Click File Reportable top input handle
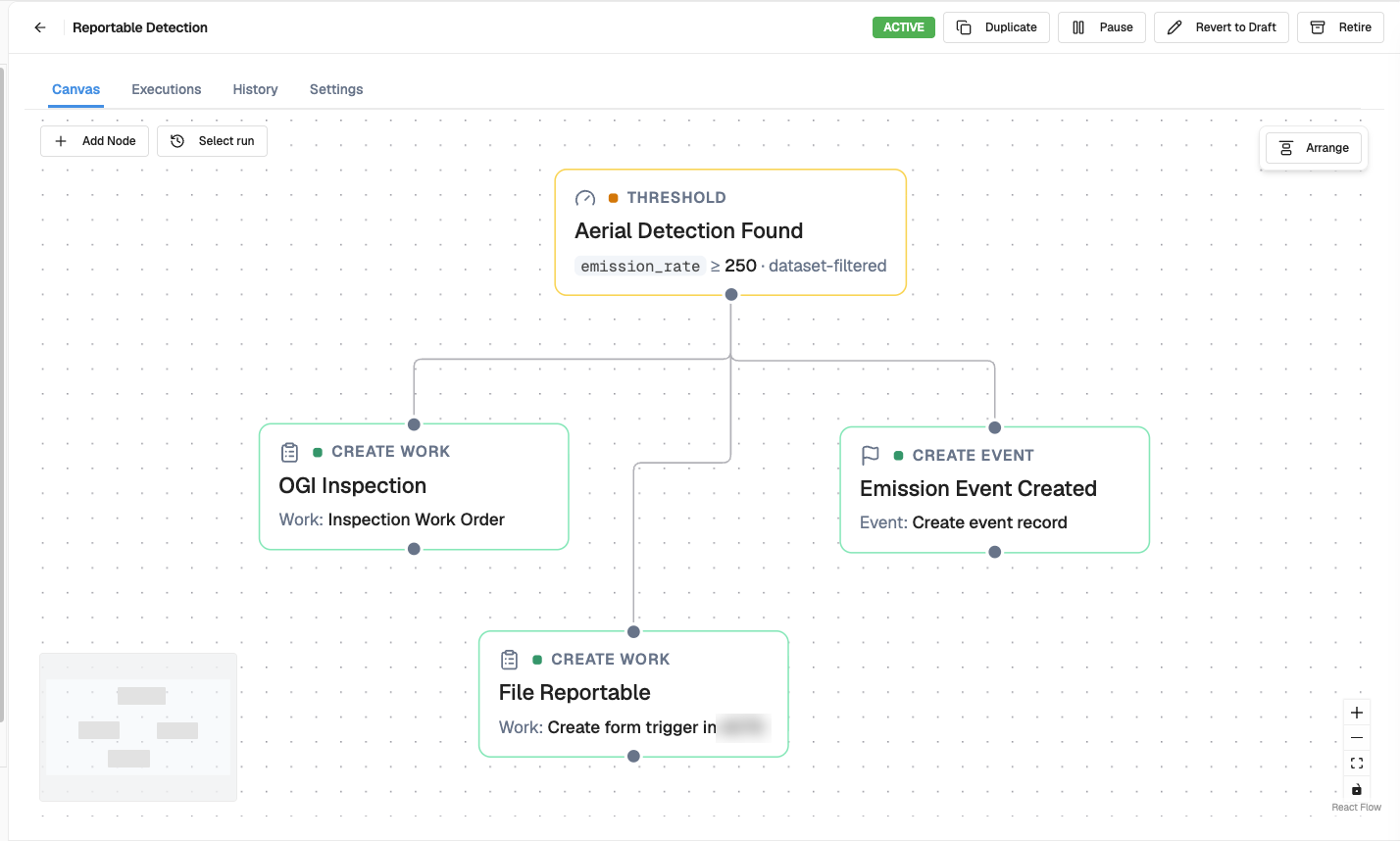The width and height of the screenshot is (1400, 841). (x=633, y=632)
